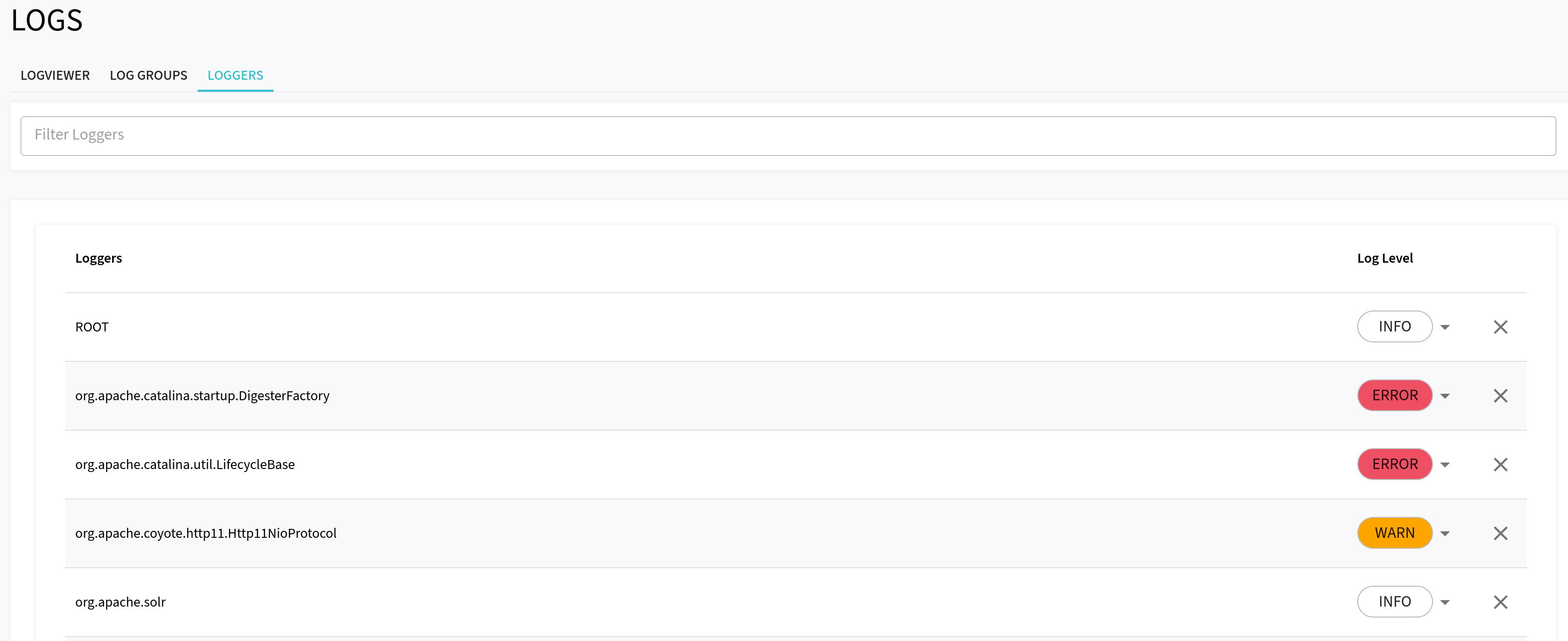
Task: Click the ROOT logger INFO level badge
Action: point(1395,326)
